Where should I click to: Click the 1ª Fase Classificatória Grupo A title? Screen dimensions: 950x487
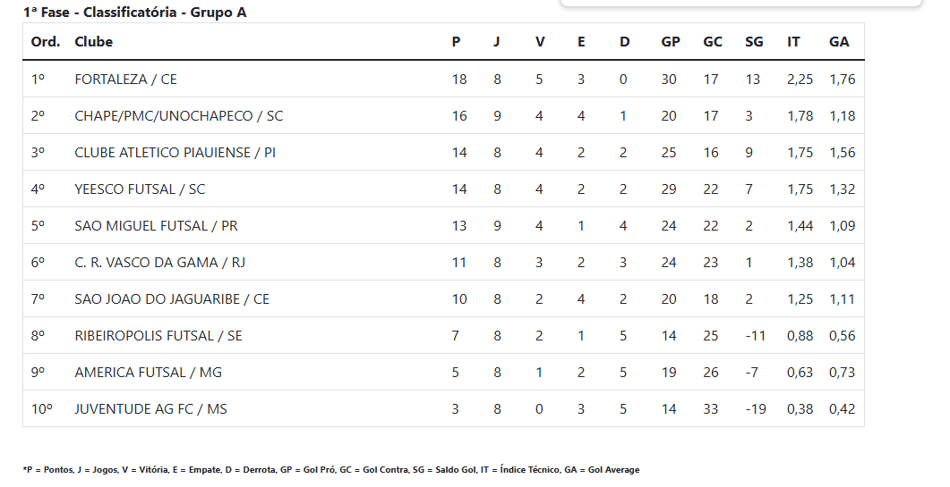[135, 12]
